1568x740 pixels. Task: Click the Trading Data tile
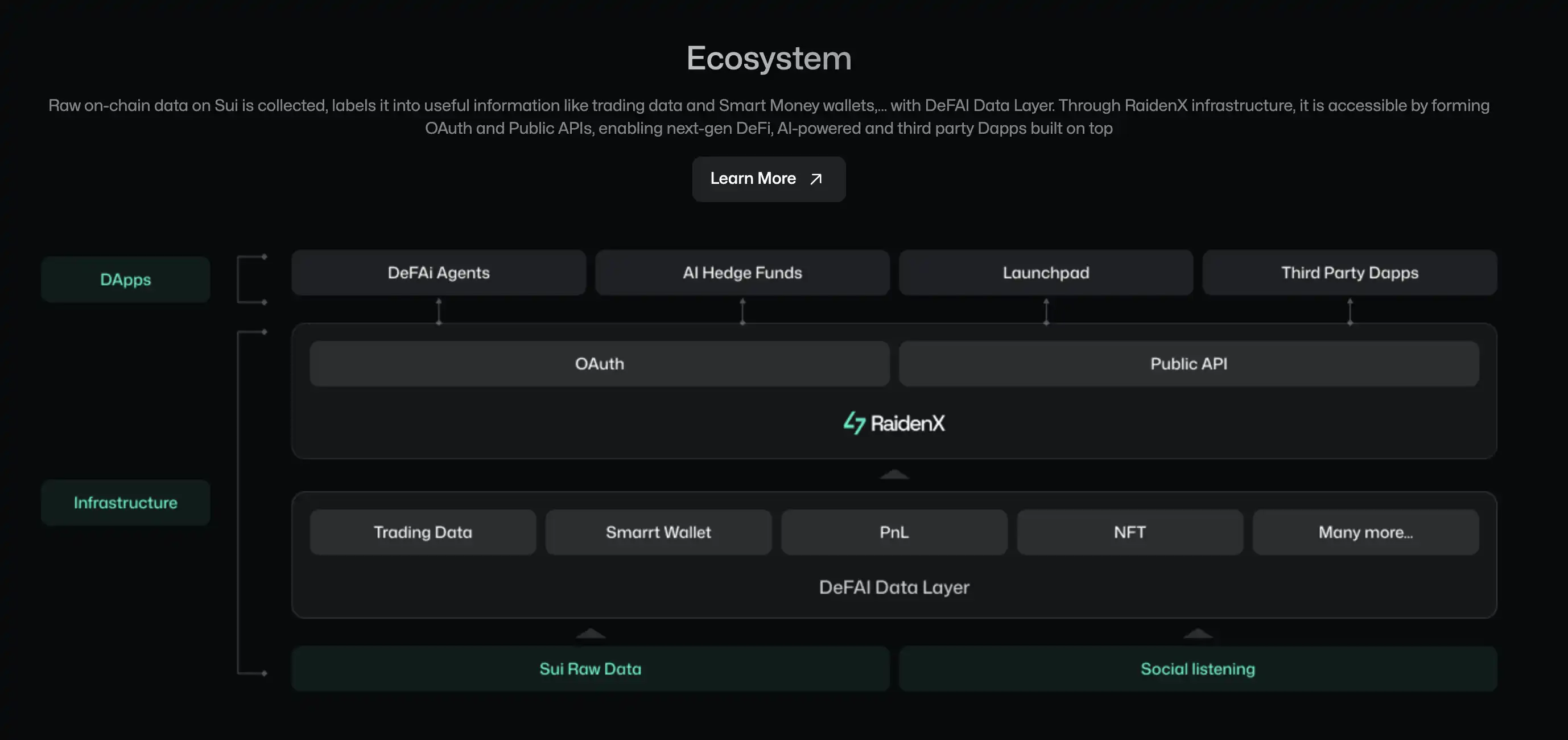click(x=422, y=532)
